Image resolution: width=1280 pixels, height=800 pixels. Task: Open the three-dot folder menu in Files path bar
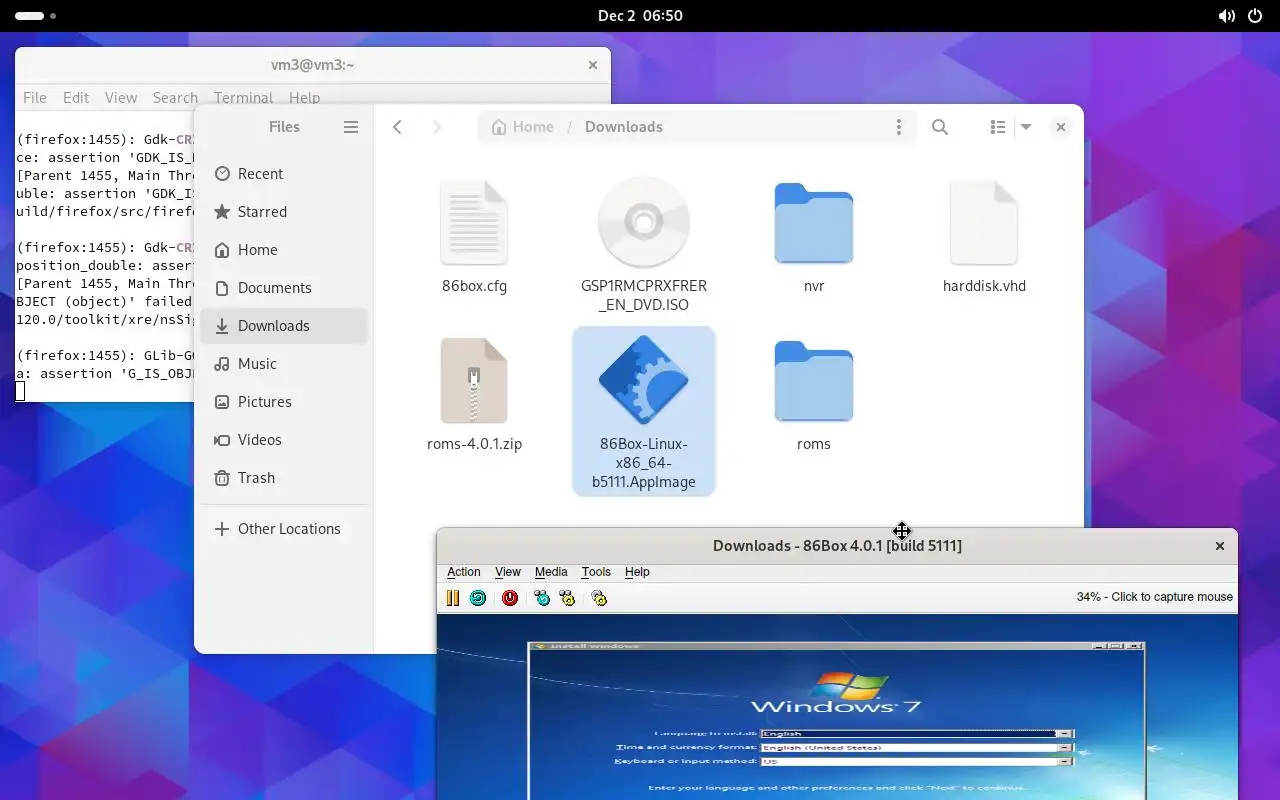tap(899, 127)
